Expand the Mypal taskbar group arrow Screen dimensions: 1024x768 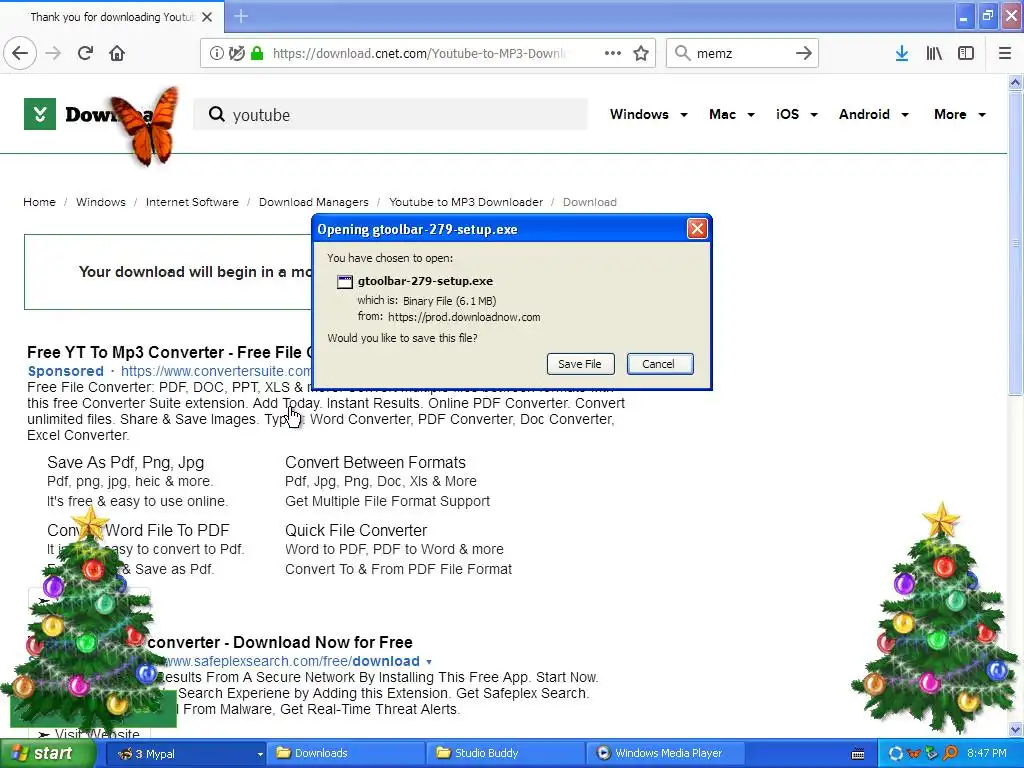point(260,754)
